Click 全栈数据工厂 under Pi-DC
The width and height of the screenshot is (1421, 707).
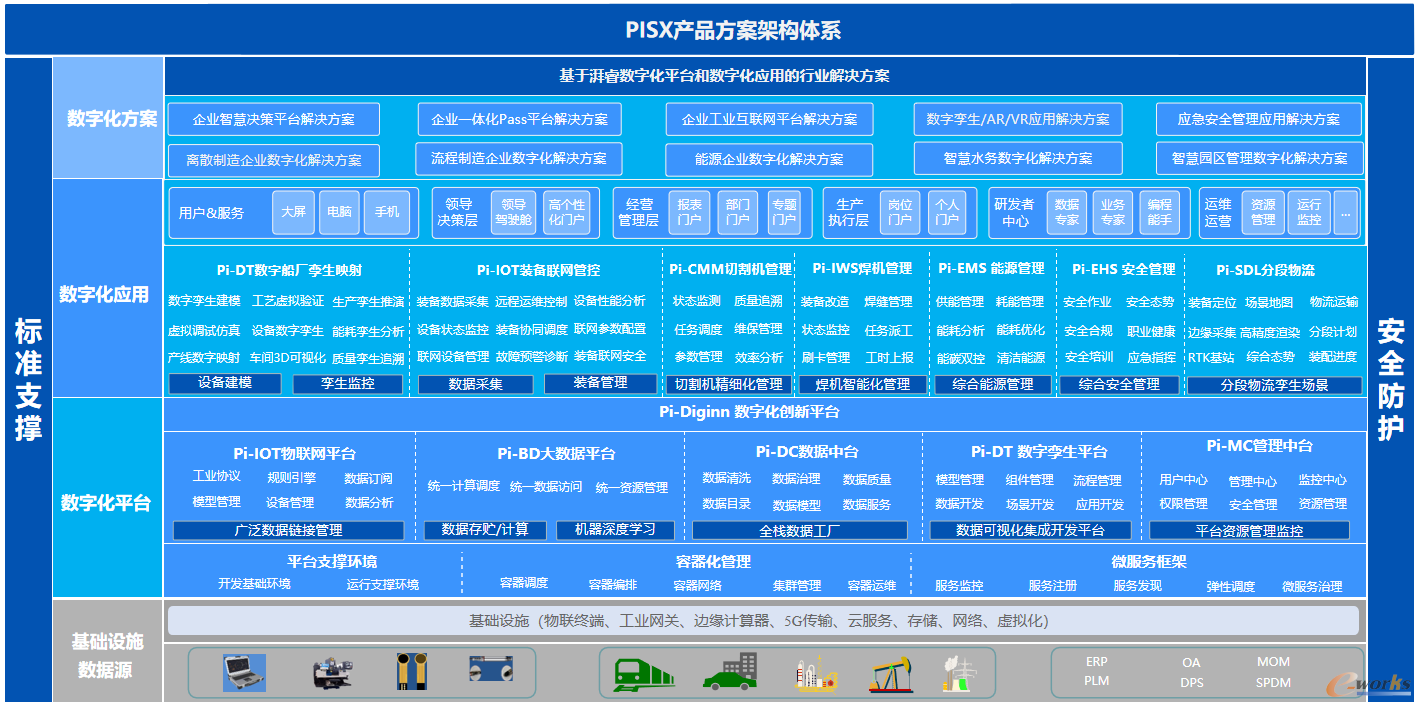coord(799,531)
